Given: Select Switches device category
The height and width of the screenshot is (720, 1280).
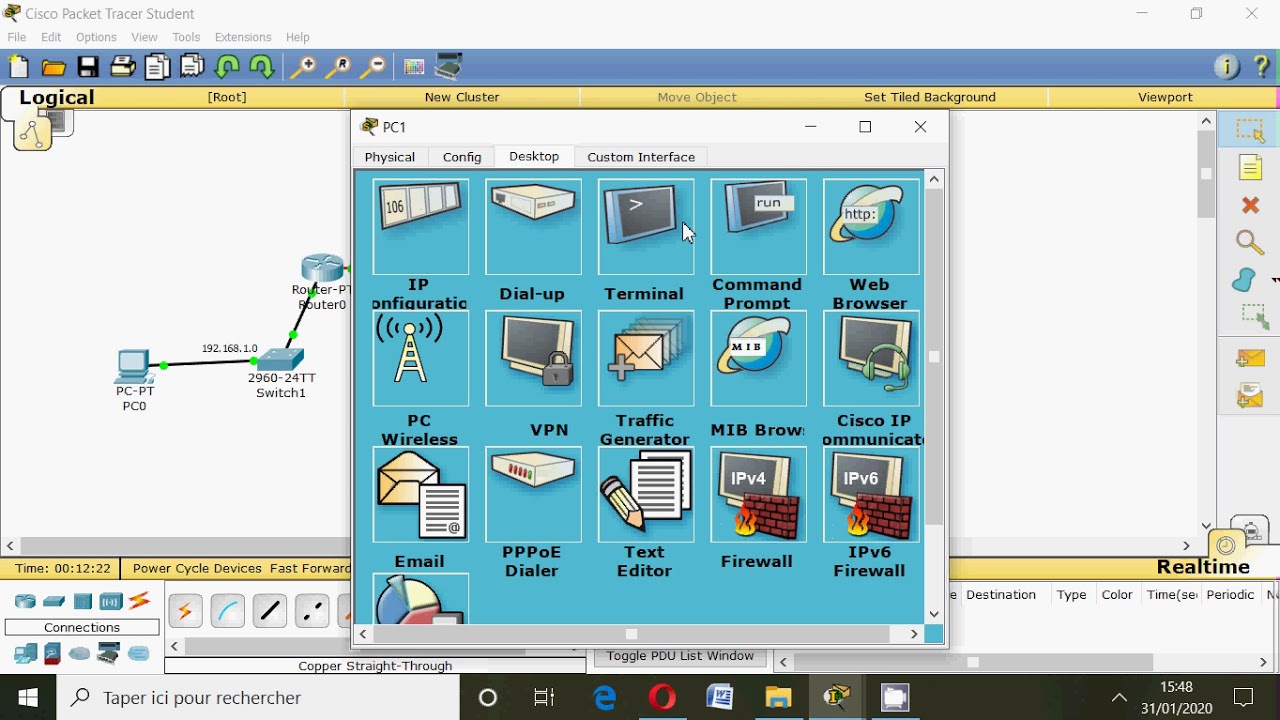Looking at the screenshot, I should coord(54,601).
